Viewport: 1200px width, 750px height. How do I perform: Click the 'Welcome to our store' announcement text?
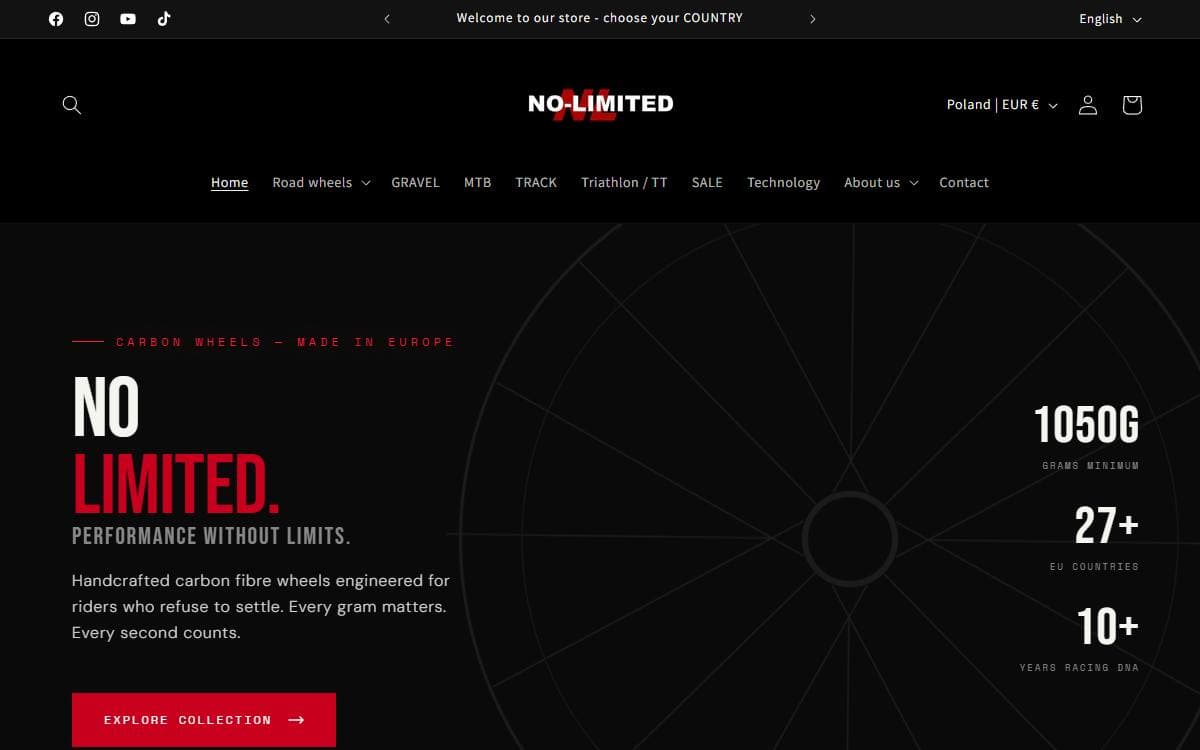coord(600,19)
